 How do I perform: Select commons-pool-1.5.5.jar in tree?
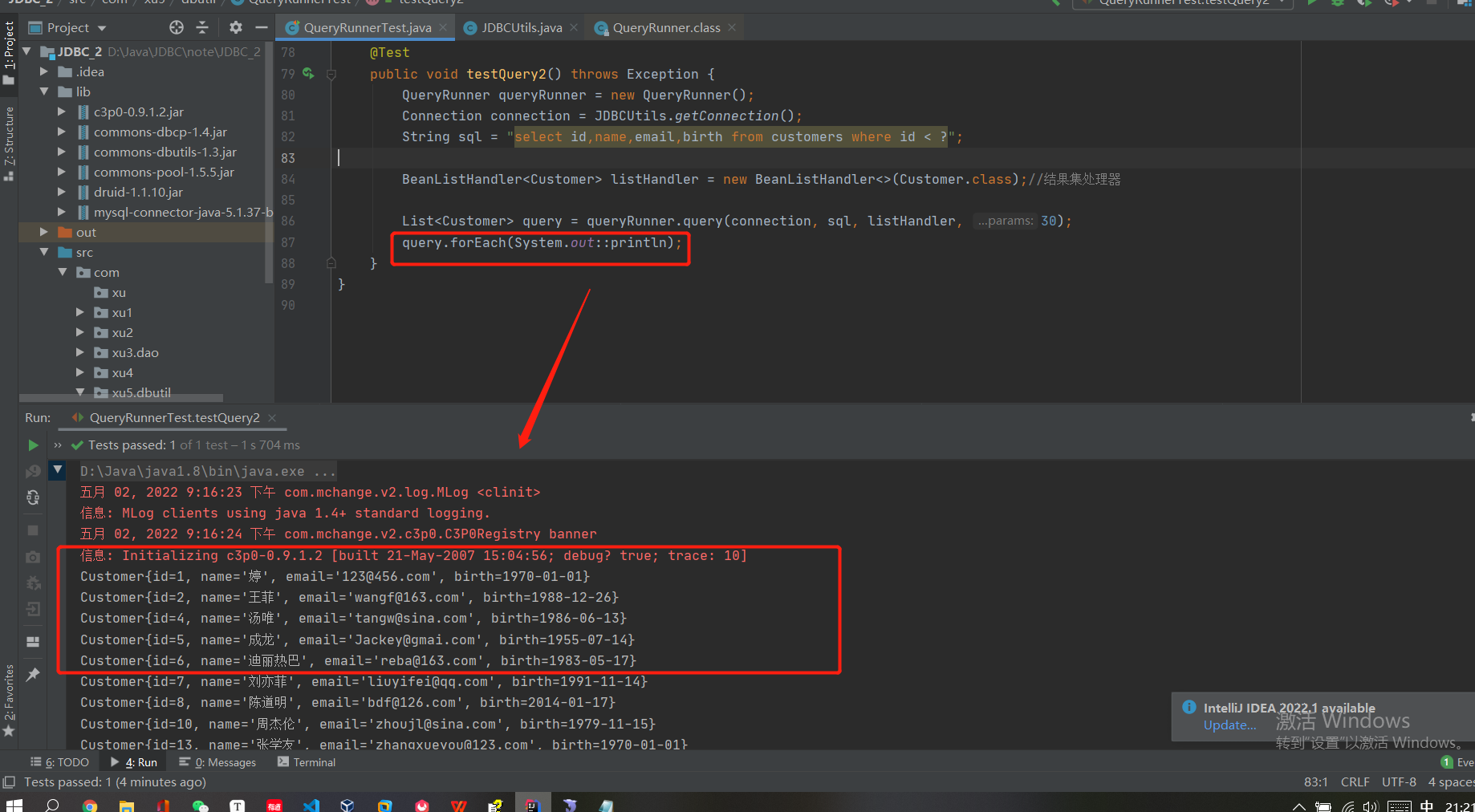[x=164, y=172]
